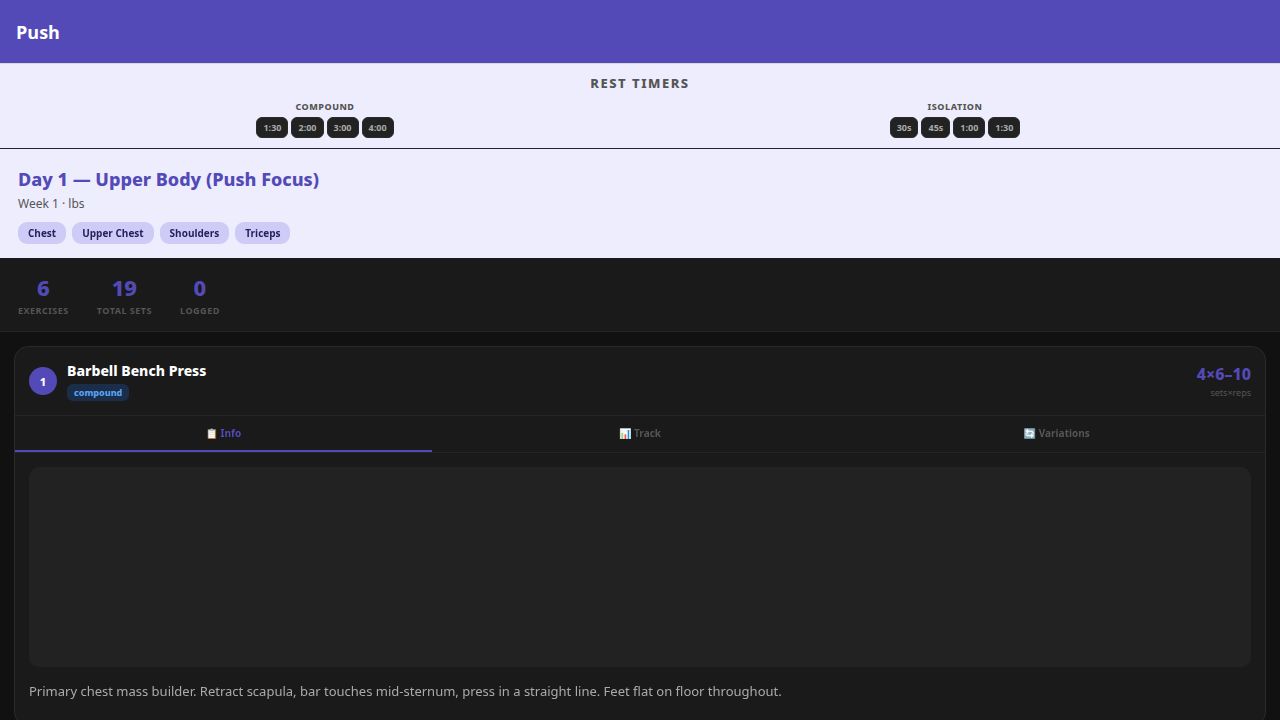Start the 30s isolation rest timer
This screenshot has width=1280, height=720.
click(904, 128)
